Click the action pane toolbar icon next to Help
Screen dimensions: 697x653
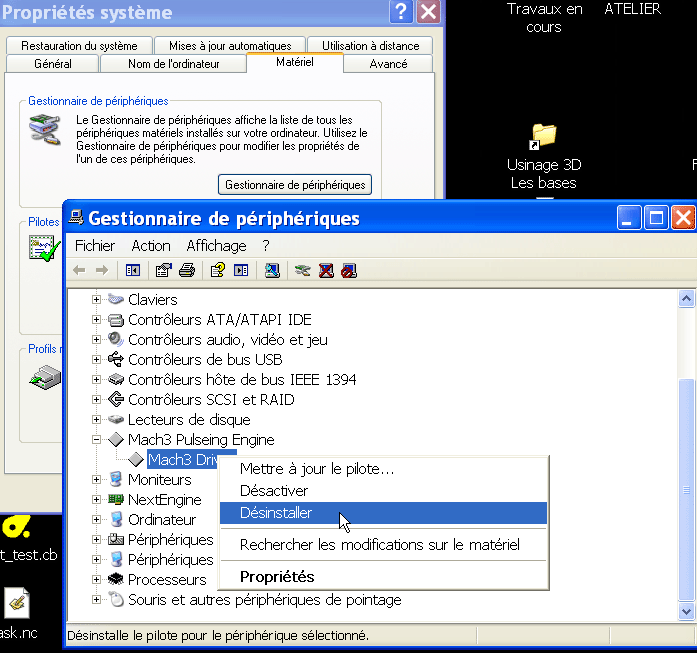[x=241, y=270]
